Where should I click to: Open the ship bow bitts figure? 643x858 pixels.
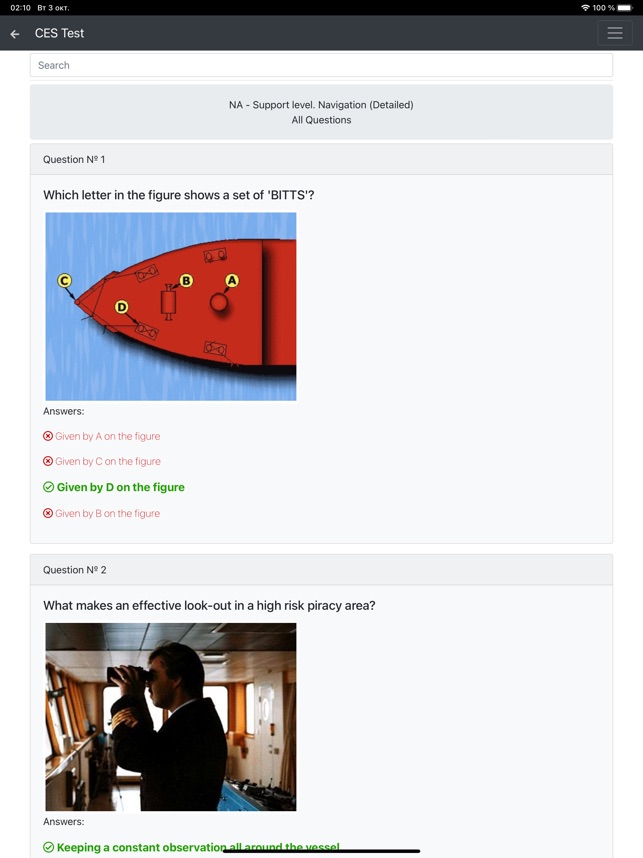171,306
